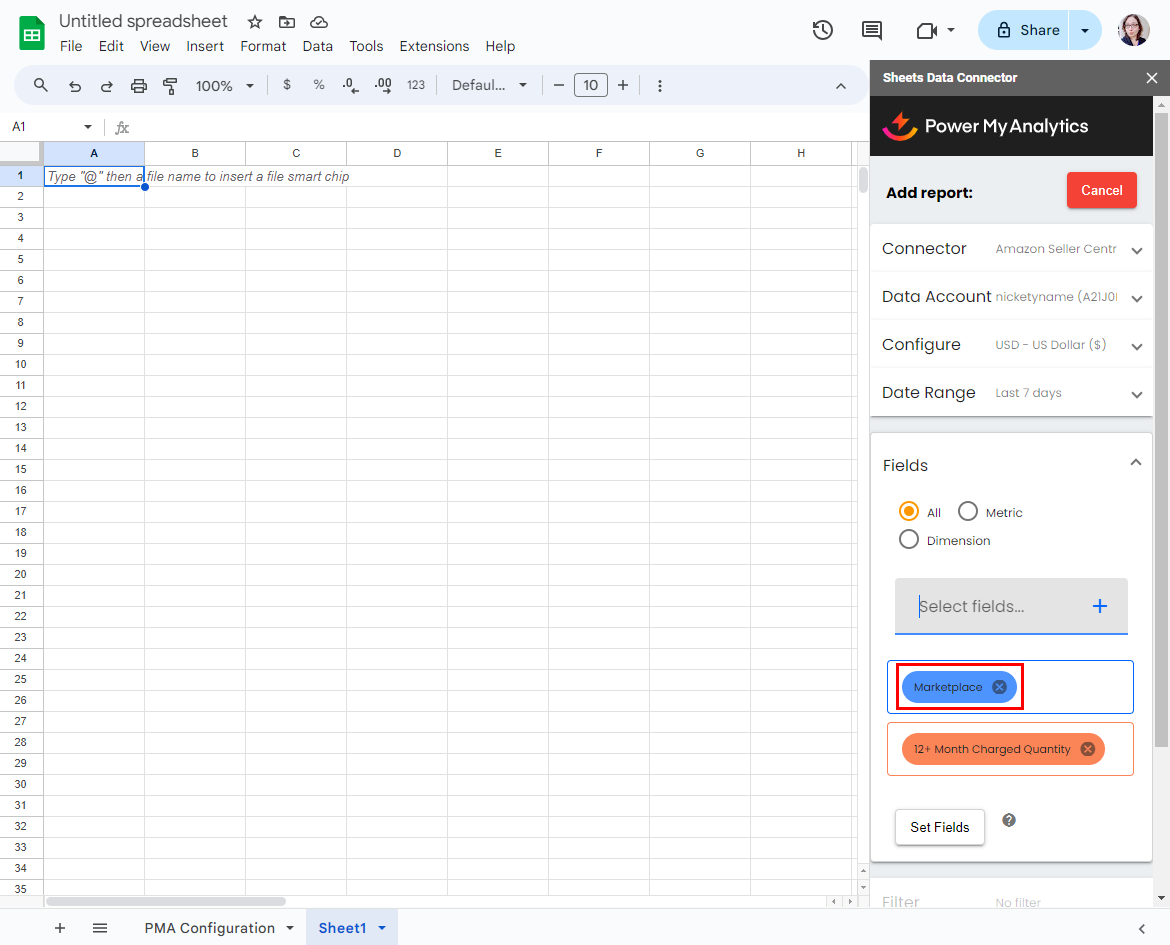Click the Select fields input box
1170x945 pixels.
(x=990, y=606)
